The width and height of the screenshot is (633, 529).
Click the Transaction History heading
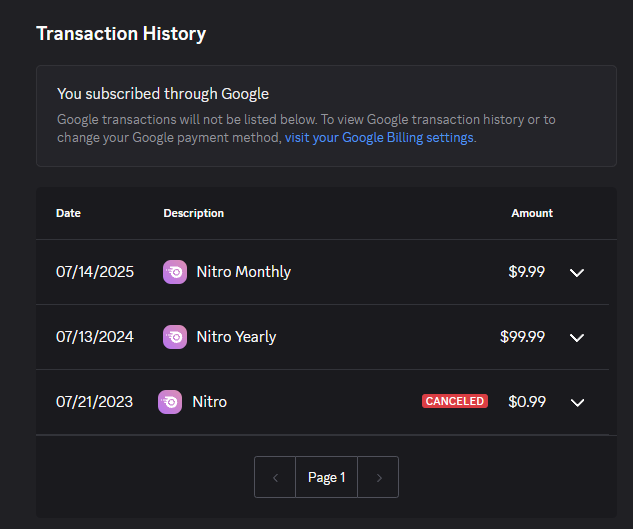pos(121,34)
